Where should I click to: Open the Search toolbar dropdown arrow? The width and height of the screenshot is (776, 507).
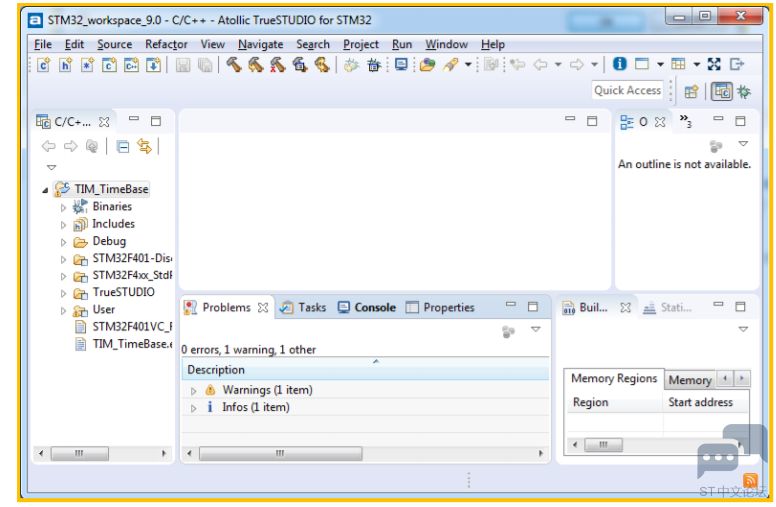coord(468,65)
